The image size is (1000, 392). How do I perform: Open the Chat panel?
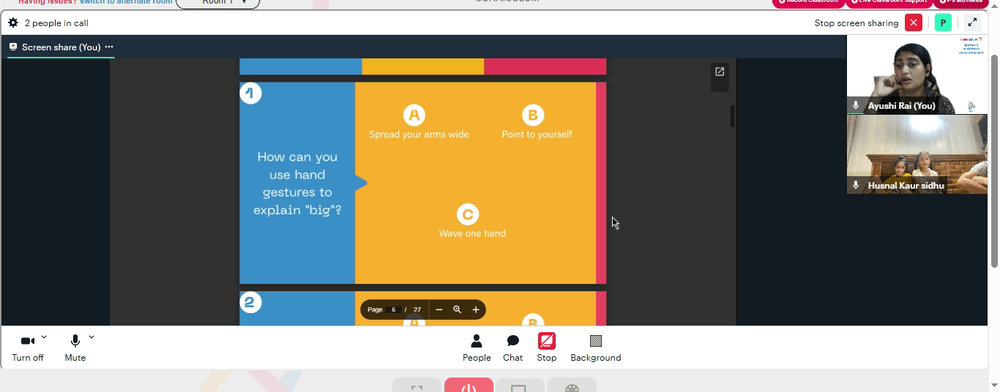(x=513, y=348)
